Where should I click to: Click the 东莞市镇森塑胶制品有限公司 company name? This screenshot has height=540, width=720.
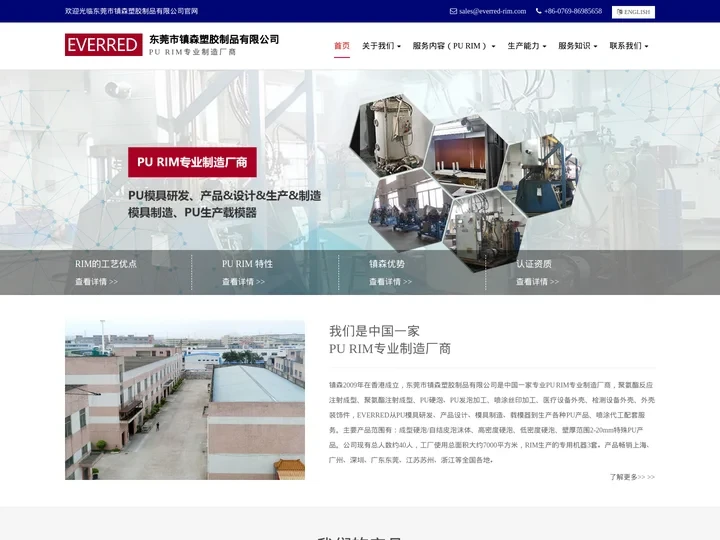pos(214,39)
